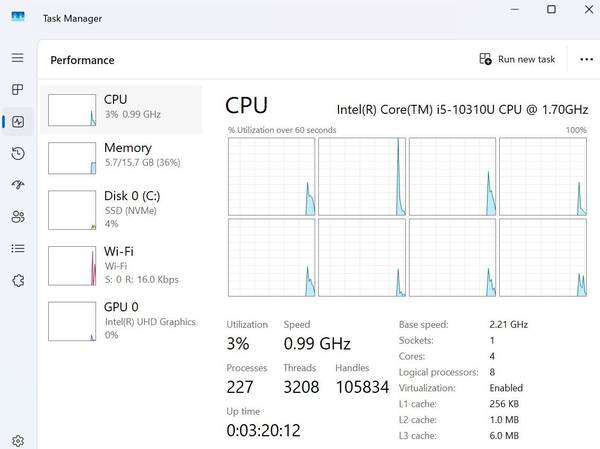Select the CPU performance entry
Screen dimensions: 600x449
click(x=121, y=110)
